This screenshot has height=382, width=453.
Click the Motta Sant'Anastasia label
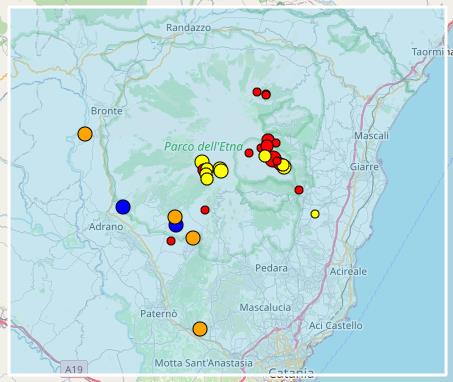(204, 363)
